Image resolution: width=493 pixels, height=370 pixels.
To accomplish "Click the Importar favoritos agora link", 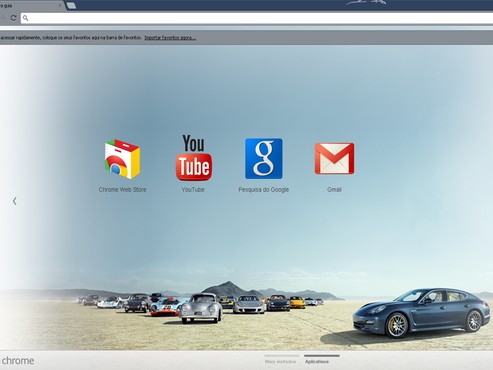I will (170, 38).
